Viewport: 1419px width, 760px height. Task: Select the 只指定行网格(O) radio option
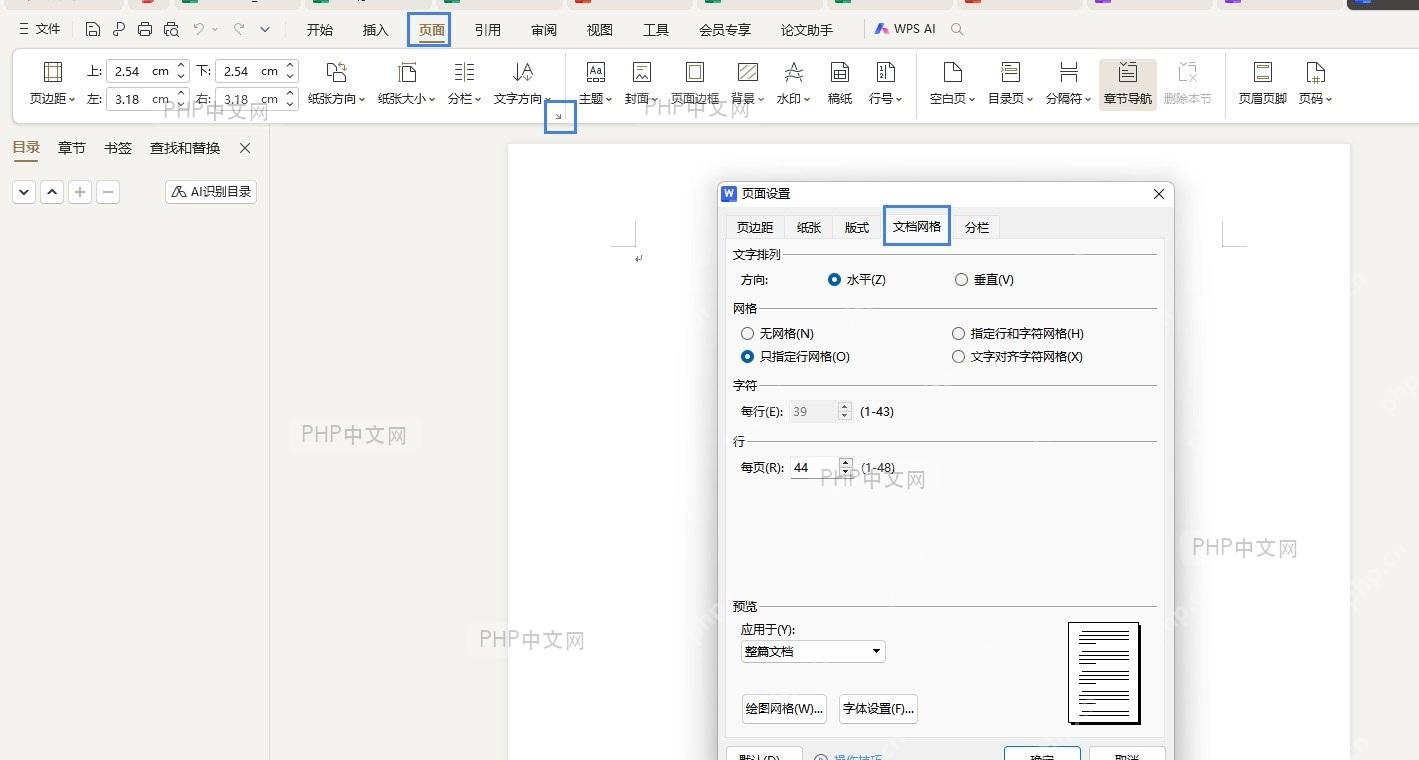[x=747, y=357]
